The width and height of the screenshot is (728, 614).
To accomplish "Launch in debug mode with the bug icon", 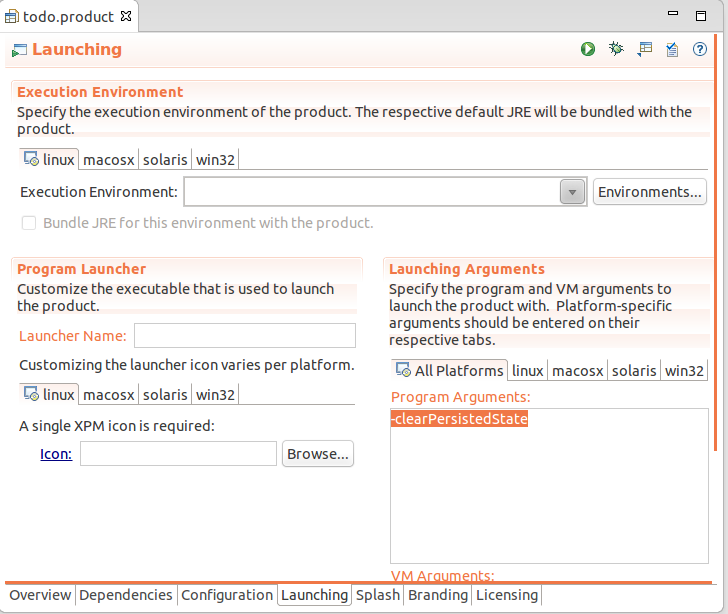I will (x=616, y=49).
